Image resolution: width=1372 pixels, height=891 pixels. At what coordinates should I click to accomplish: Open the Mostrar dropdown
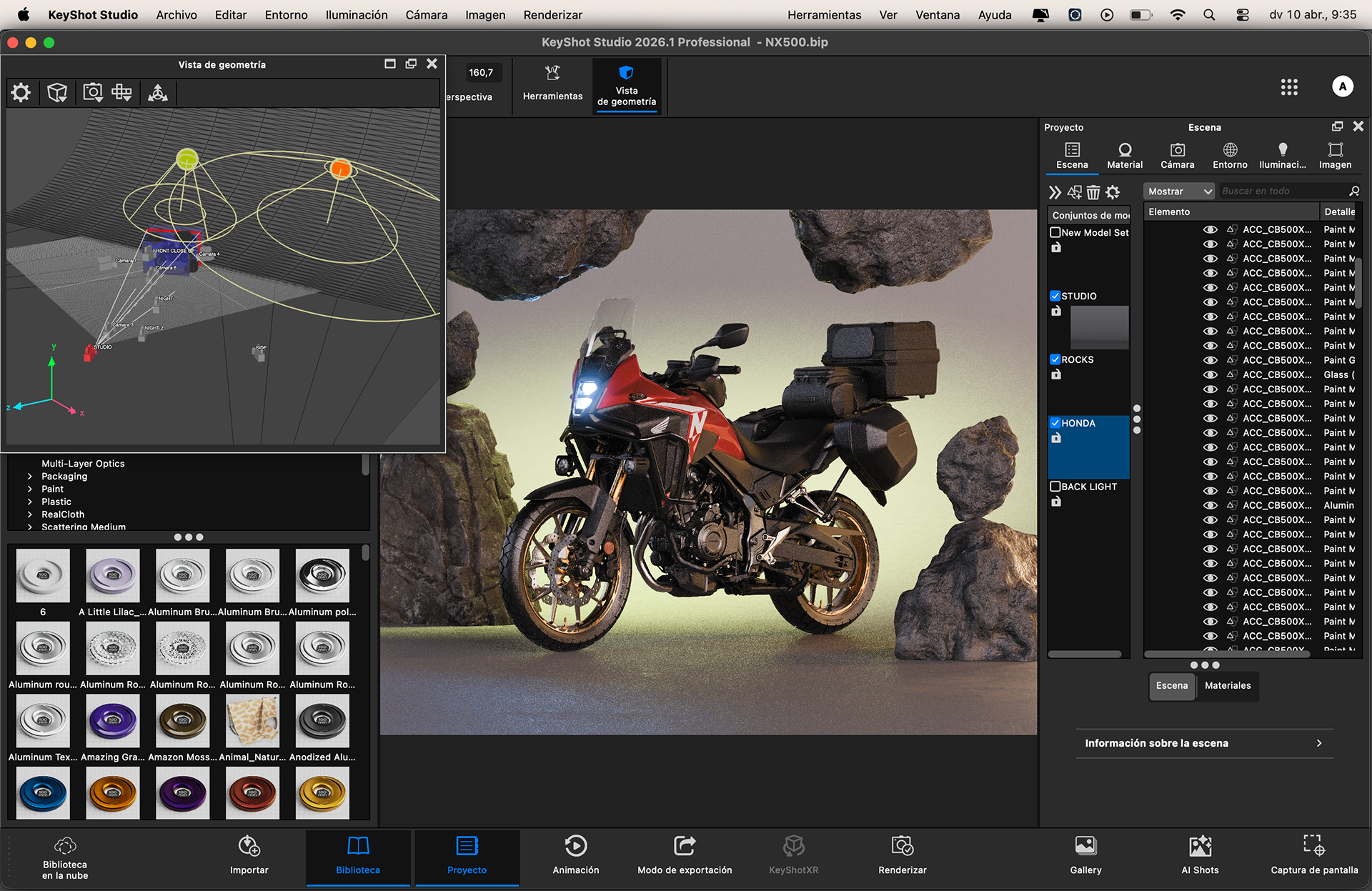(x=1179, y=191)
